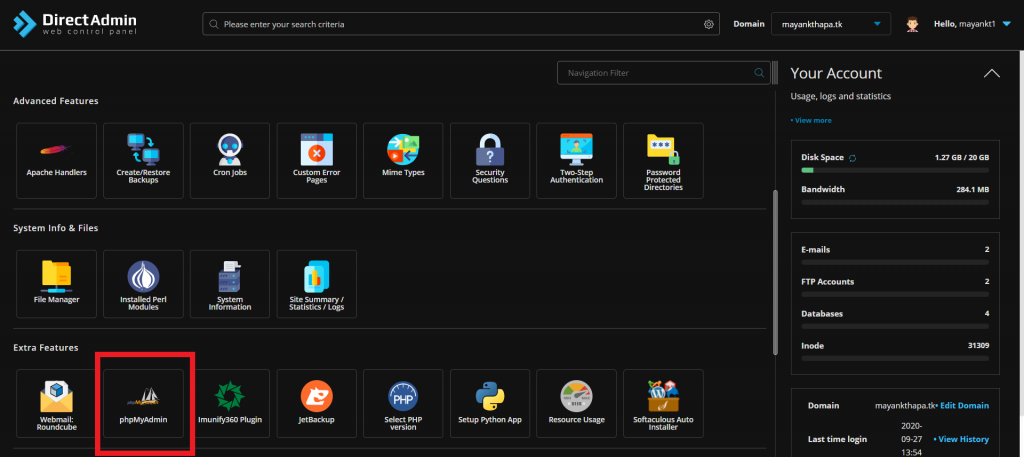View System Information

pyautogui.click(x=230, y=284)
